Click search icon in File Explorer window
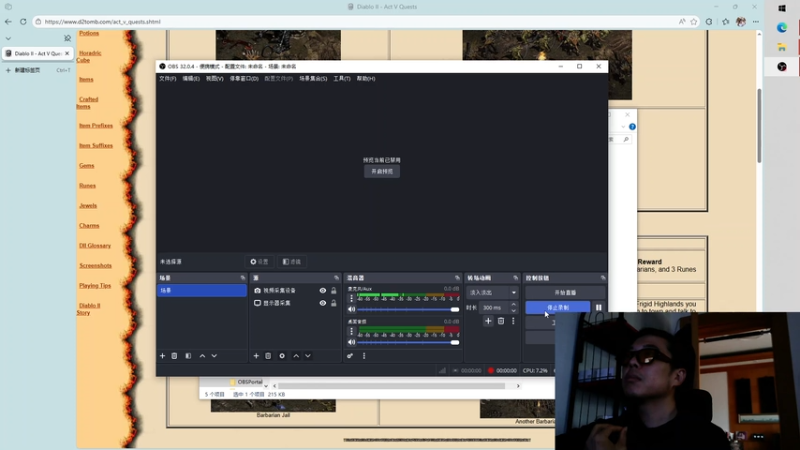Viewport: 800px width, 450px height. (x=626, y=139)
